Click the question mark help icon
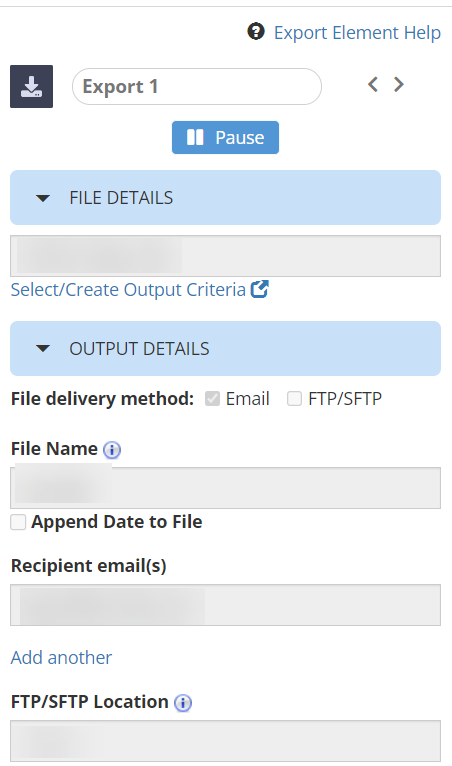The height and width of the screenshot is (766, 452). (256, 32)
